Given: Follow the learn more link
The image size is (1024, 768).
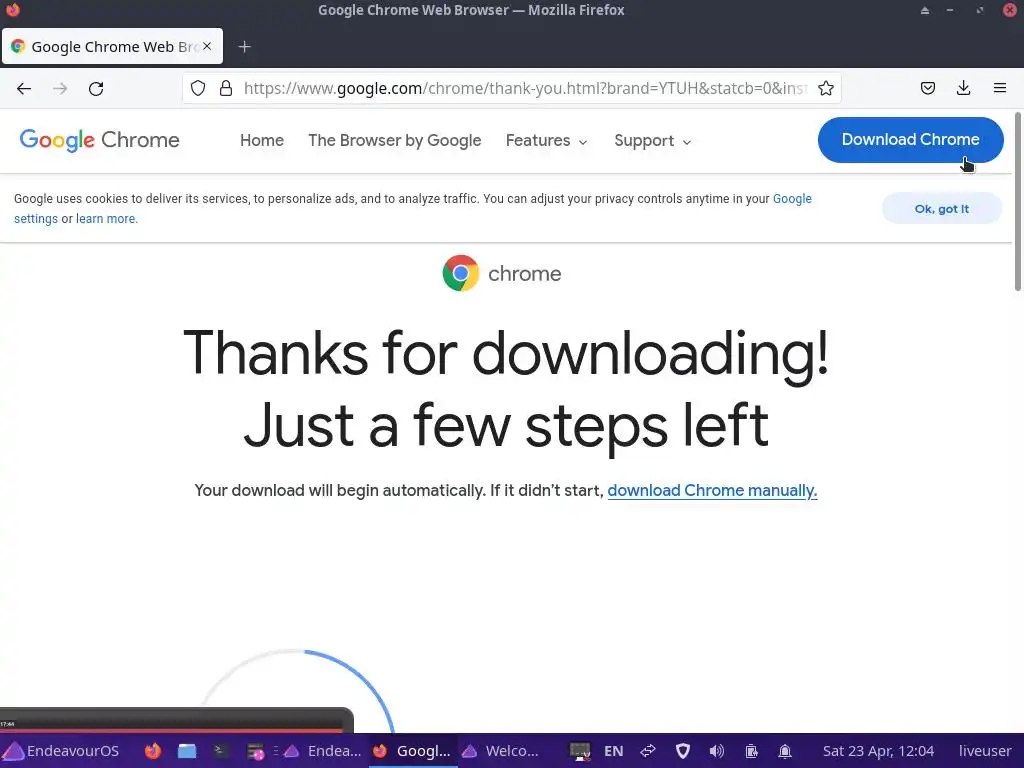Looking at the screenshot, I should pos(107,219).
